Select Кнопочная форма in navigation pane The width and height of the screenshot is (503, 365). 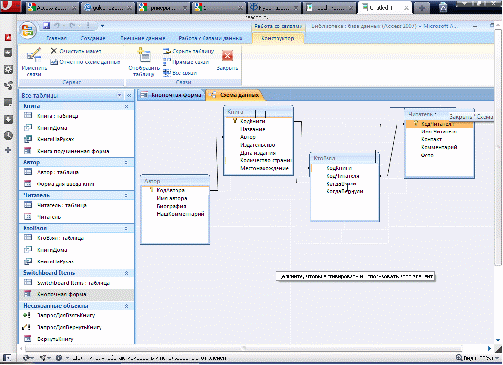[77, 294]
